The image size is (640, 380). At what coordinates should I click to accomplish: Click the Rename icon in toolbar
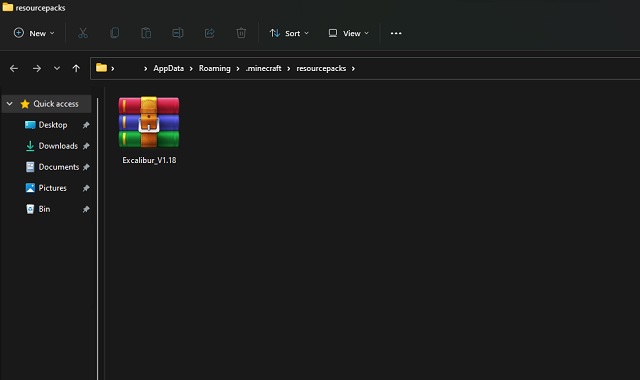(178, 33)
